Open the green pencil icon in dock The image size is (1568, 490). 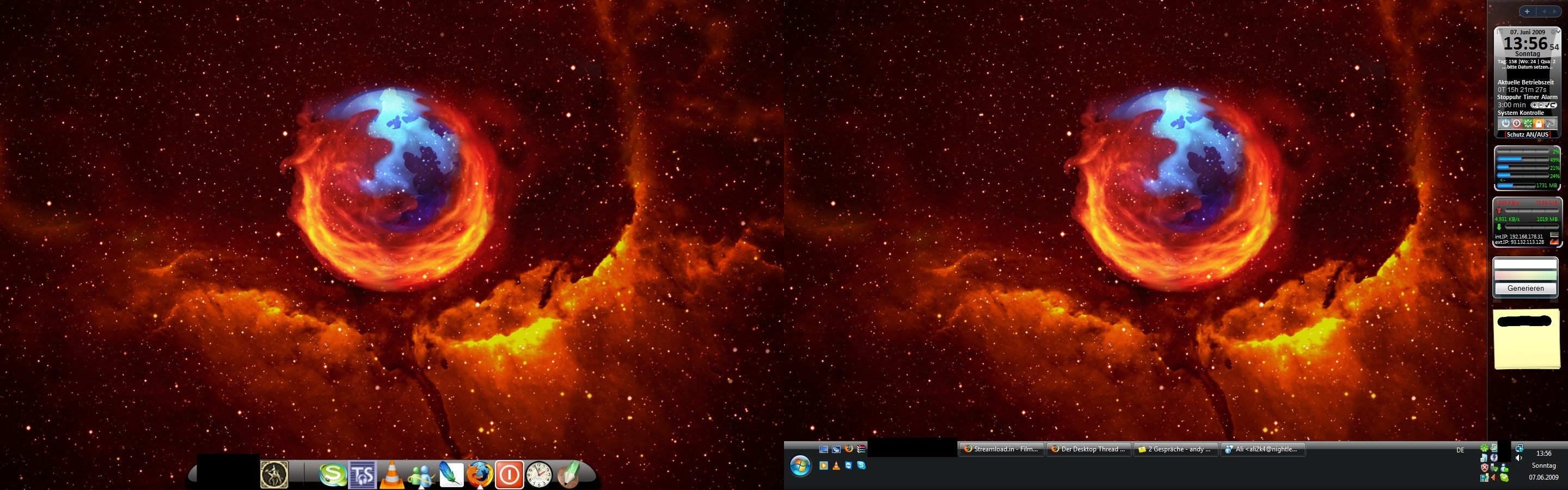[568, 475]
